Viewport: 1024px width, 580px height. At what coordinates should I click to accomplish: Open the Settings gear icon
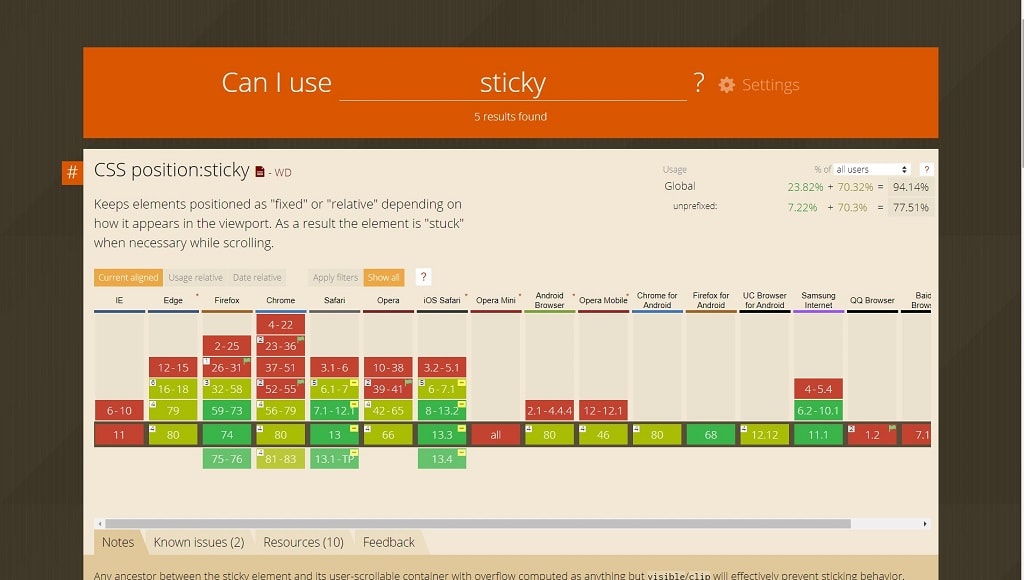(x=726, y=85)
